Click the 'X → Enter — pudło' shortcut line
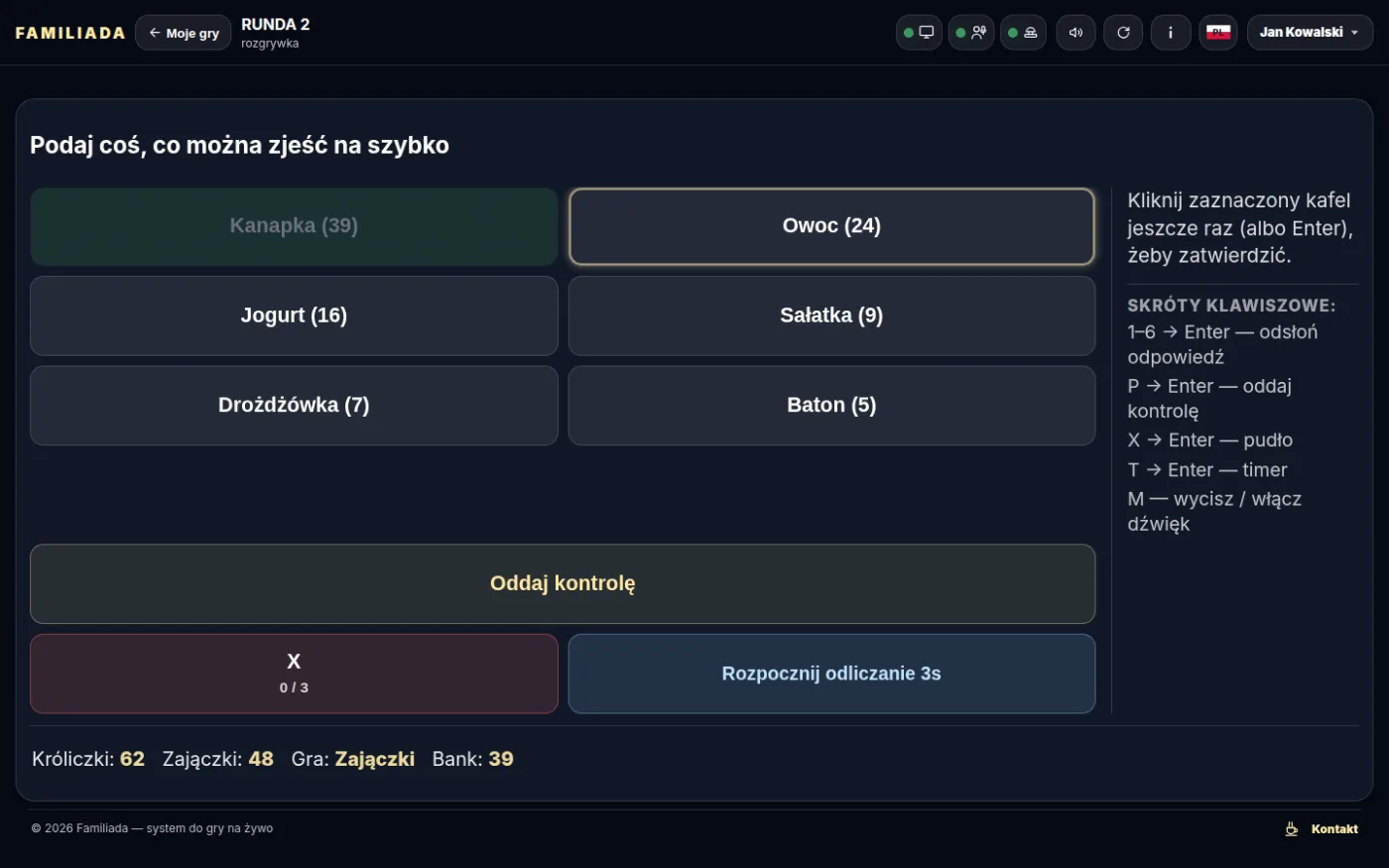The width and height of the screenshot is (1389, 868). tap(1210, 440)
